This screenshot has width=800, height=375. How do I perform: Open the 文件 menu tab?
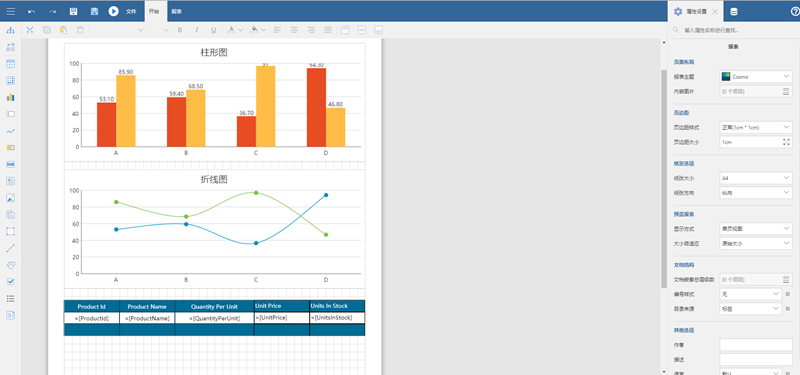(131, 11)
